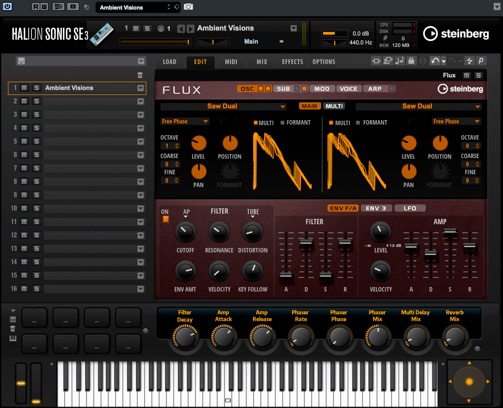Click the previous program arrow in header
503x408 pixels.
(181, 29)
